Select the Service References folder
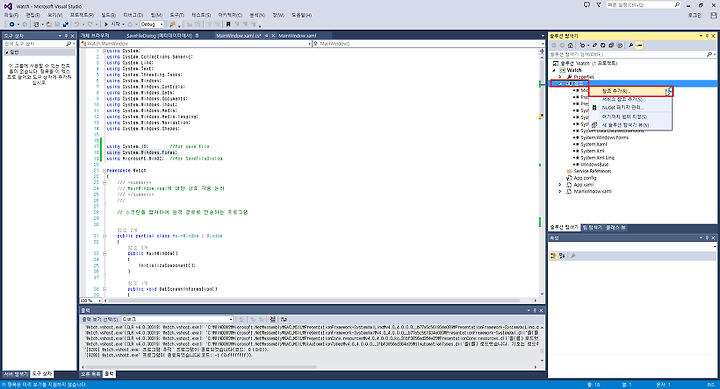The width and height of the screenshot is (720, 389). 592,171
